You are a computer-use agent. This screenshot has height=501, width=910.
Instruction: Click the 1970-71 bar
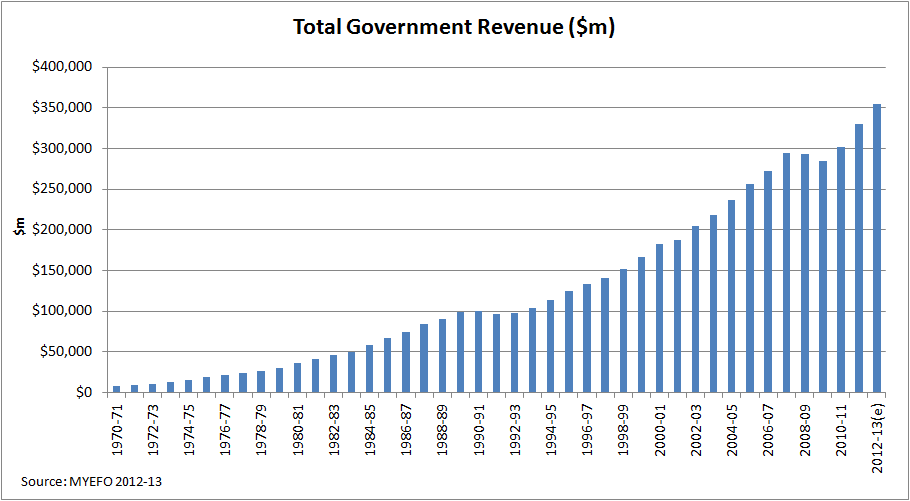[x=117, y=389]
